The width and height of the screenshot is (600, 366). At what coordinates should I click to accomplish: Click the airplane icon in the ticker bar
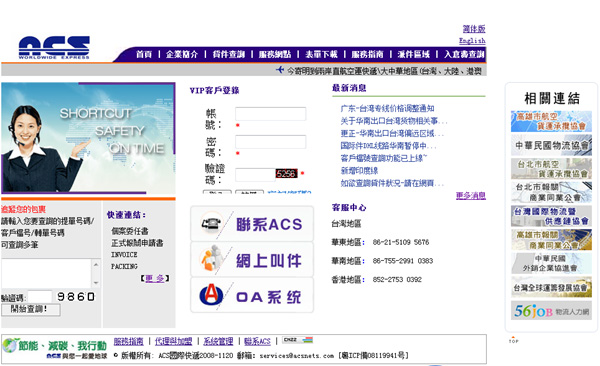pyautogui.click(x=280, y=70)
